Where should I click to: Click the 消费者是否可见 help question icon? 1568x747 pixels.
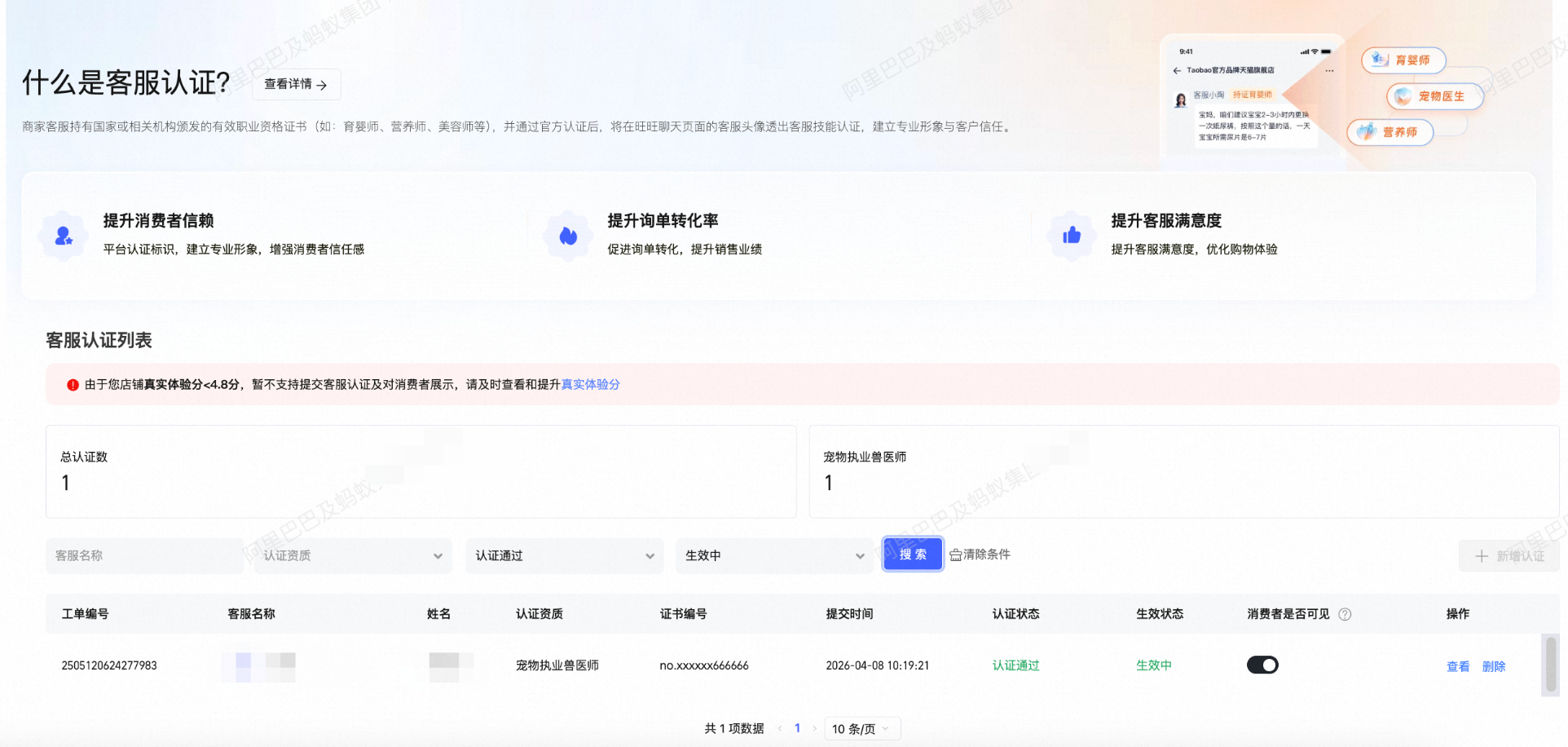1345,614
